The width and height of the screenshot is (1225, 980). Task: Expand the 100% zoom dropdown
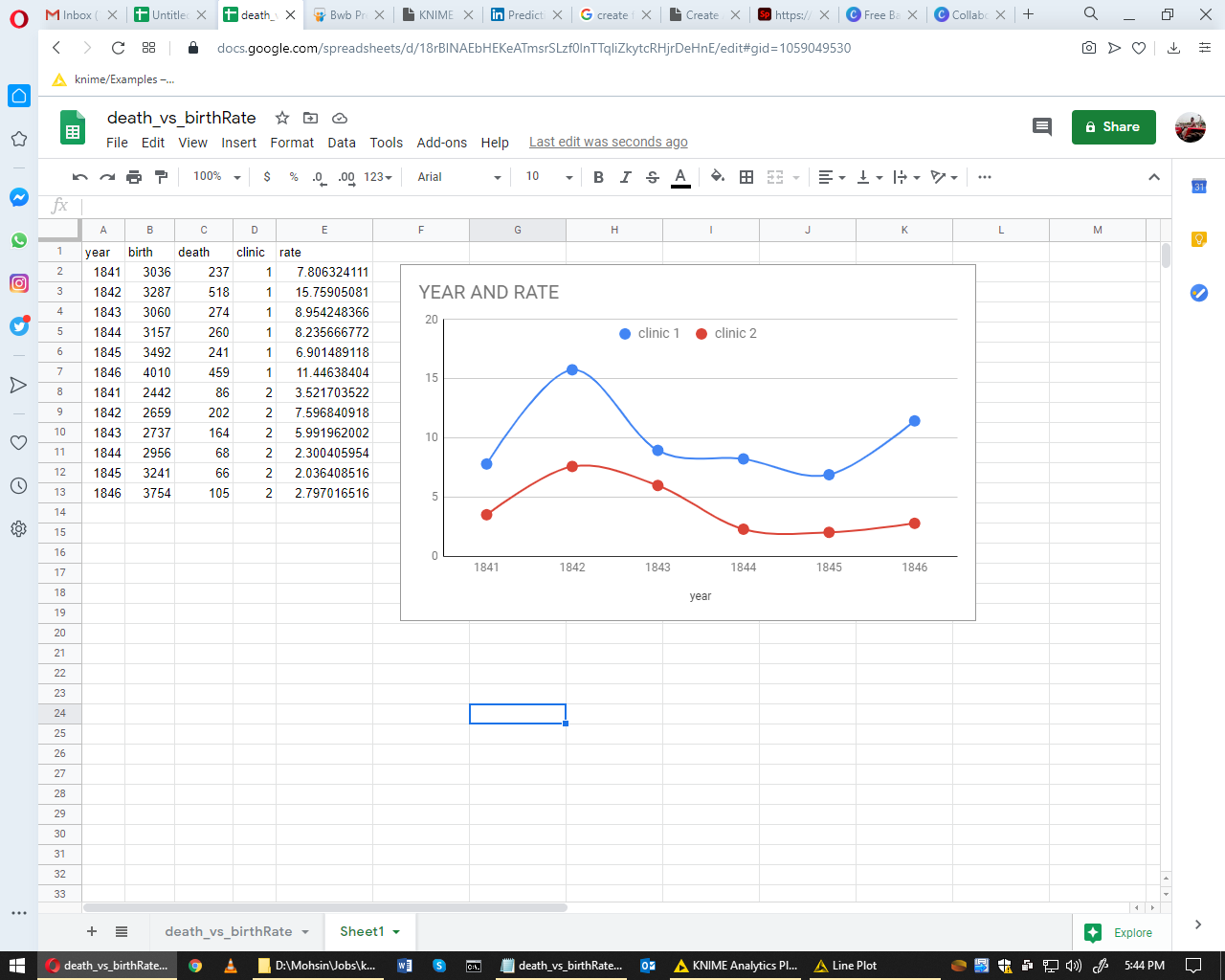tap(216, 177)
